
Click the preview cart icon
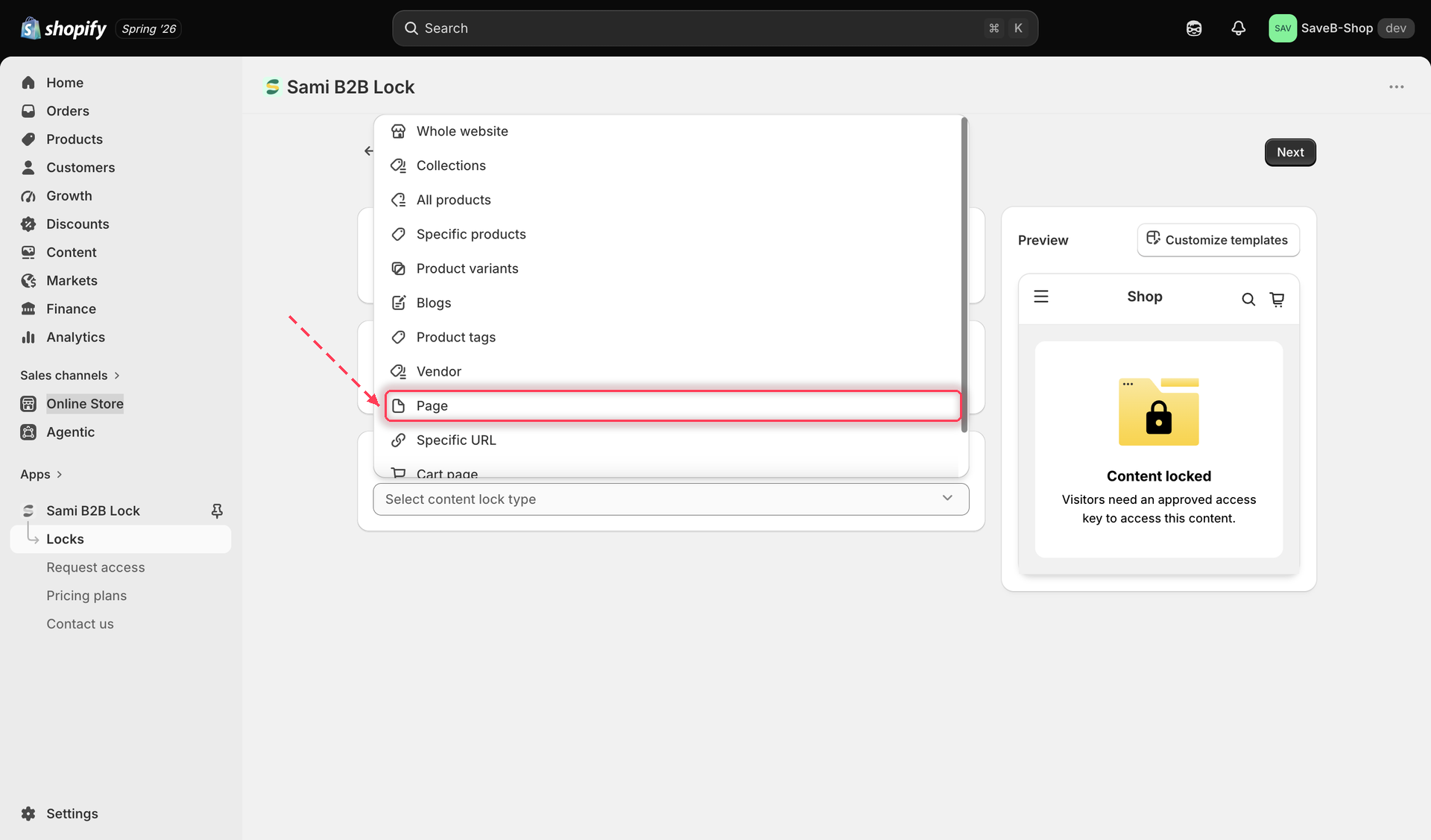tap(1277, 299)
